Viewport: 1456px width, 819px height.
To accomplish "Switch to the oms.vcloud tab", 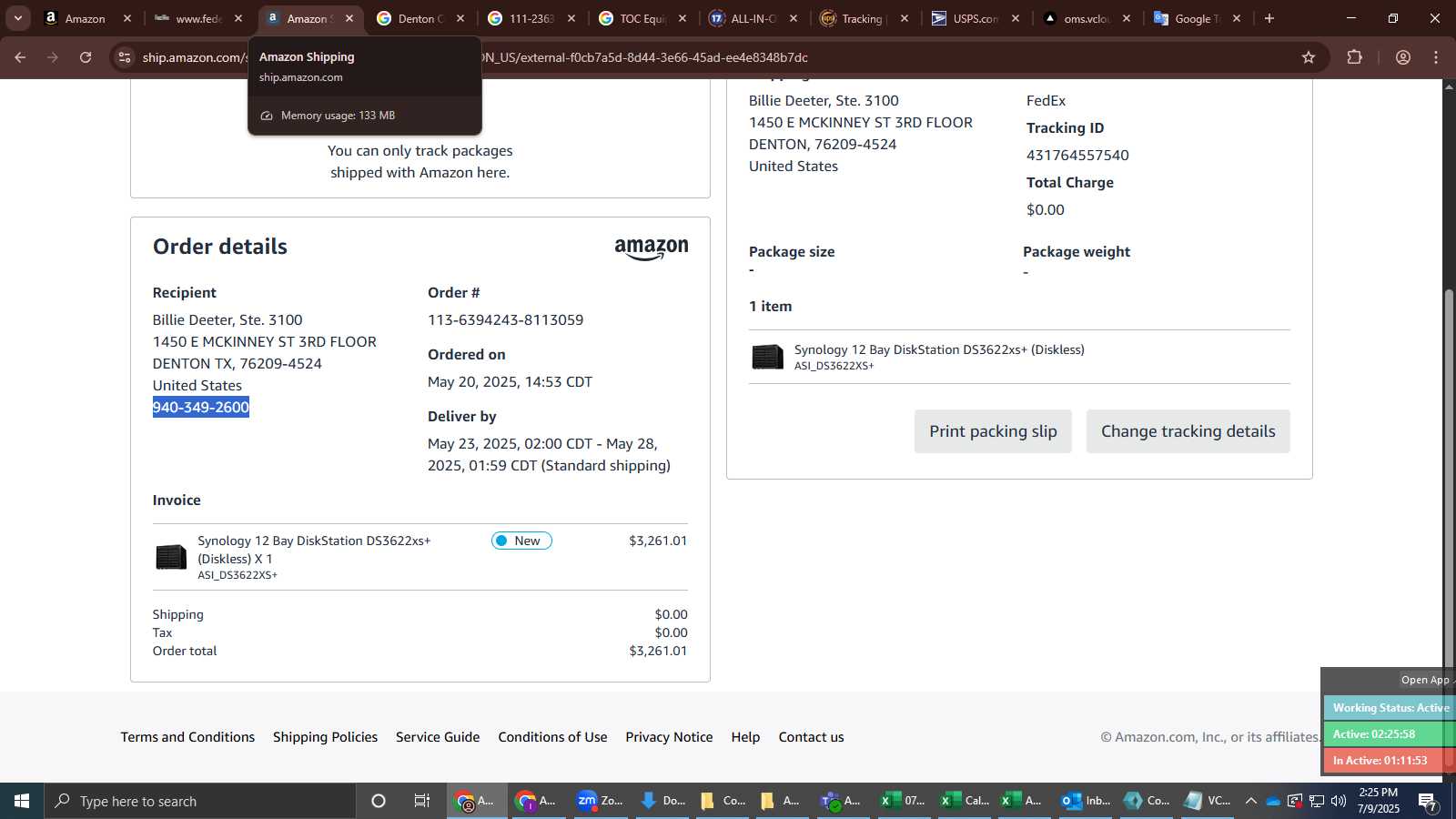I will click(x=1086, y=18).
